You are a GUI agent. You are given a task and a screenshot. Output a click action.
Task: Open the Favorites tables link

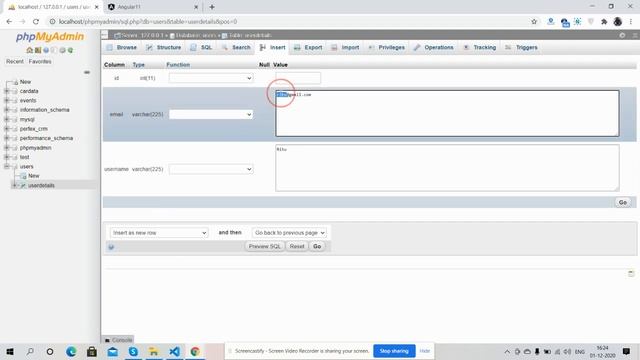click(x=40, y=62)
